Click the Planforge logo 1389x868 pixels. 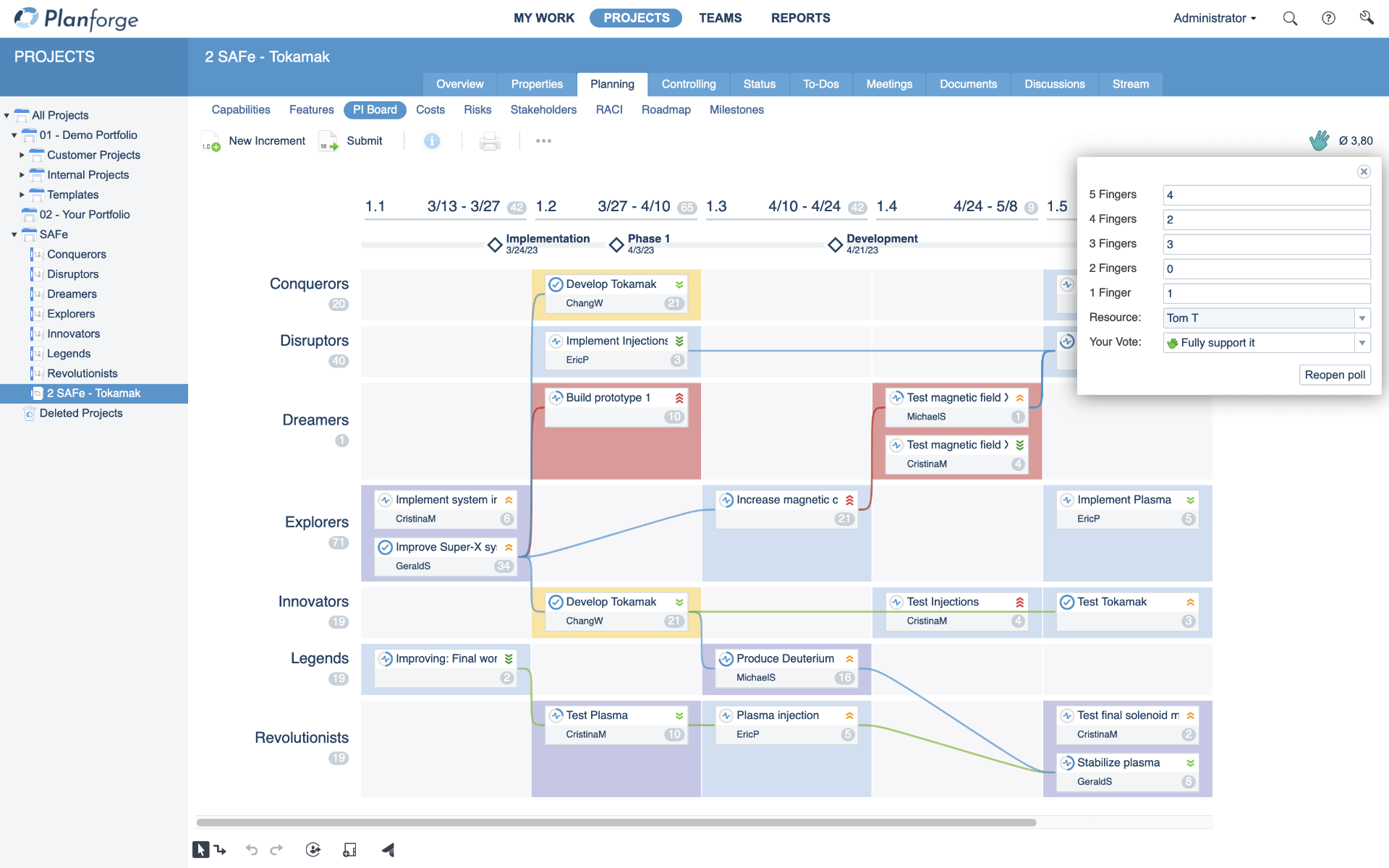pos(77,19)
